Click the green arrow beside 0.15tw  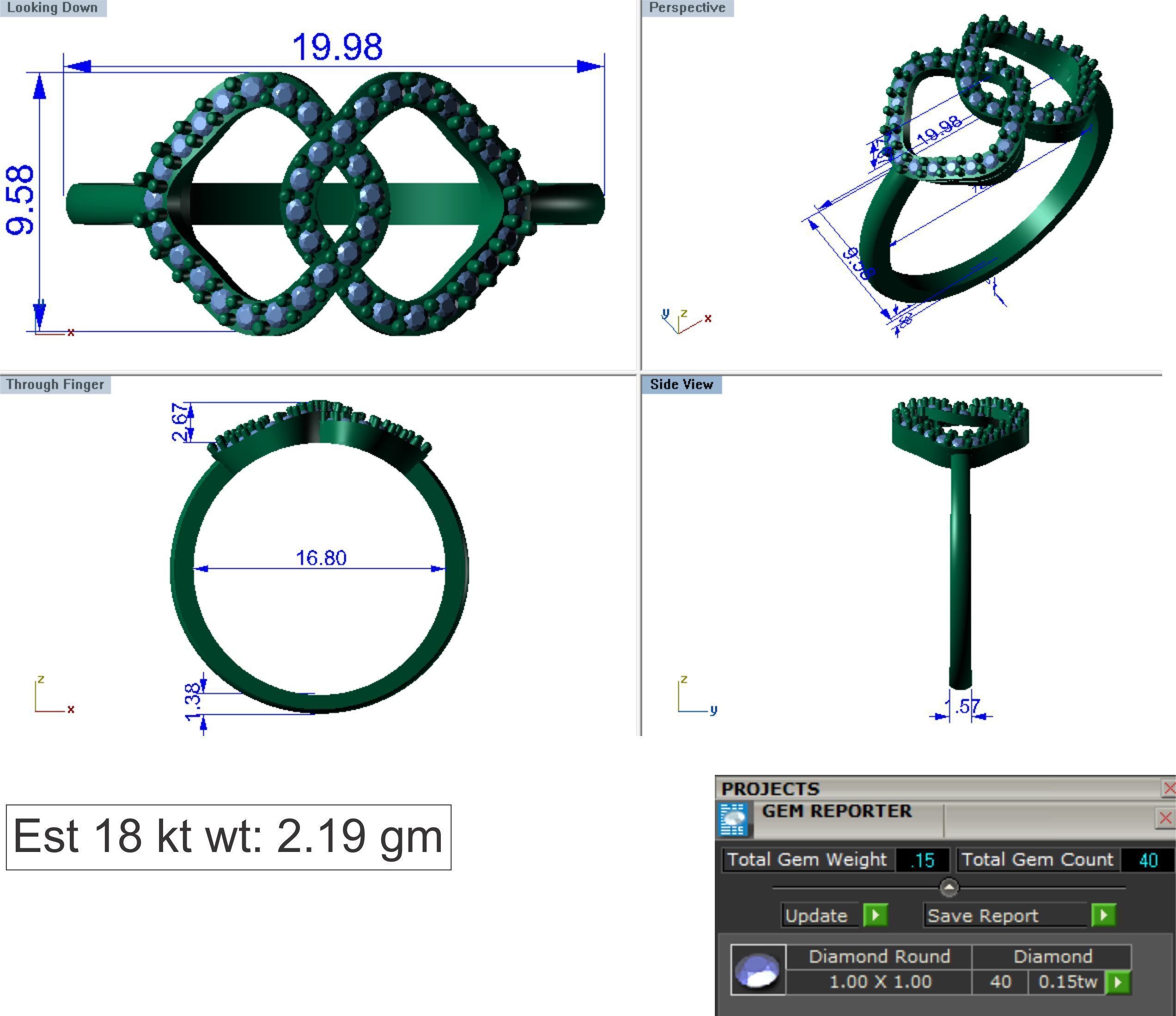(x=1118, y=982)
